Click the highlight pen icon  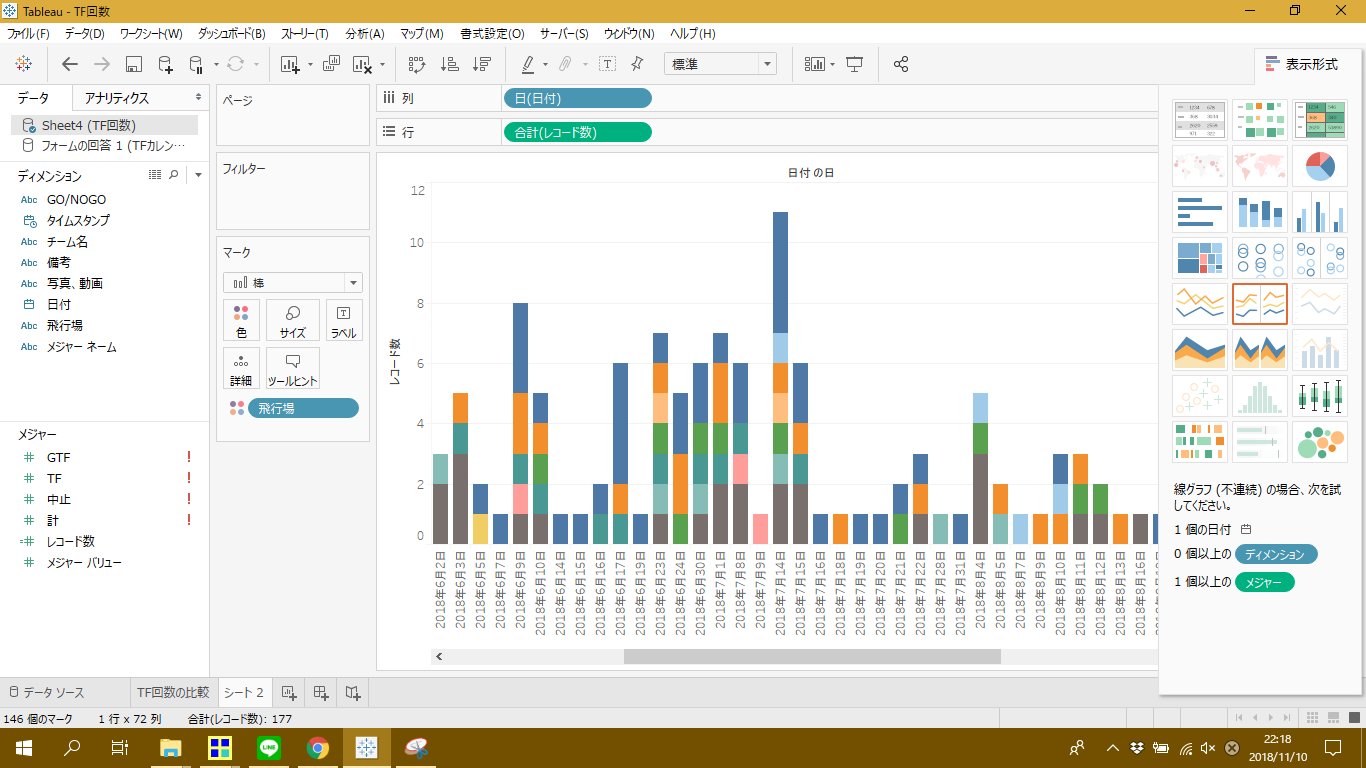click(x=529, y=64)
